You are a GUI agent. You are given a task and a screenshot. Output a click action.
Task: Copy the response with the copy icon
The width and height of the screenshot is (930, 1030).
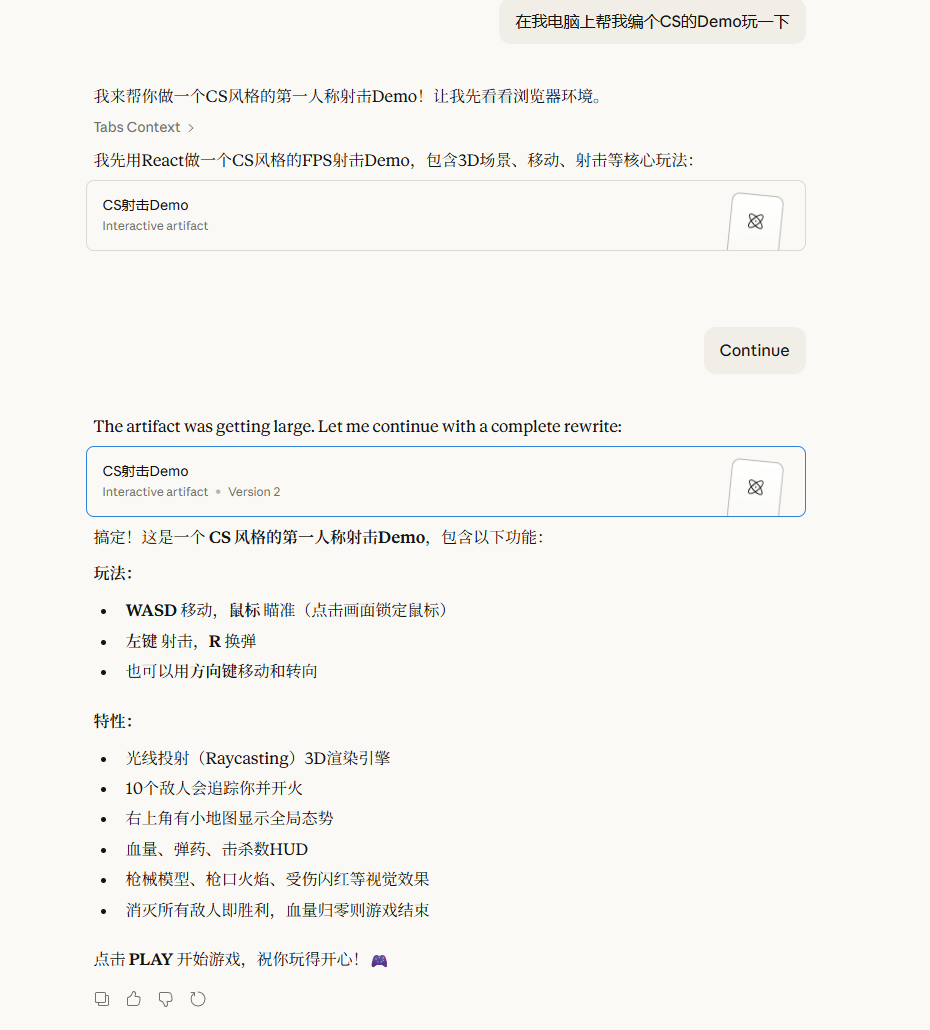(102, 999)
